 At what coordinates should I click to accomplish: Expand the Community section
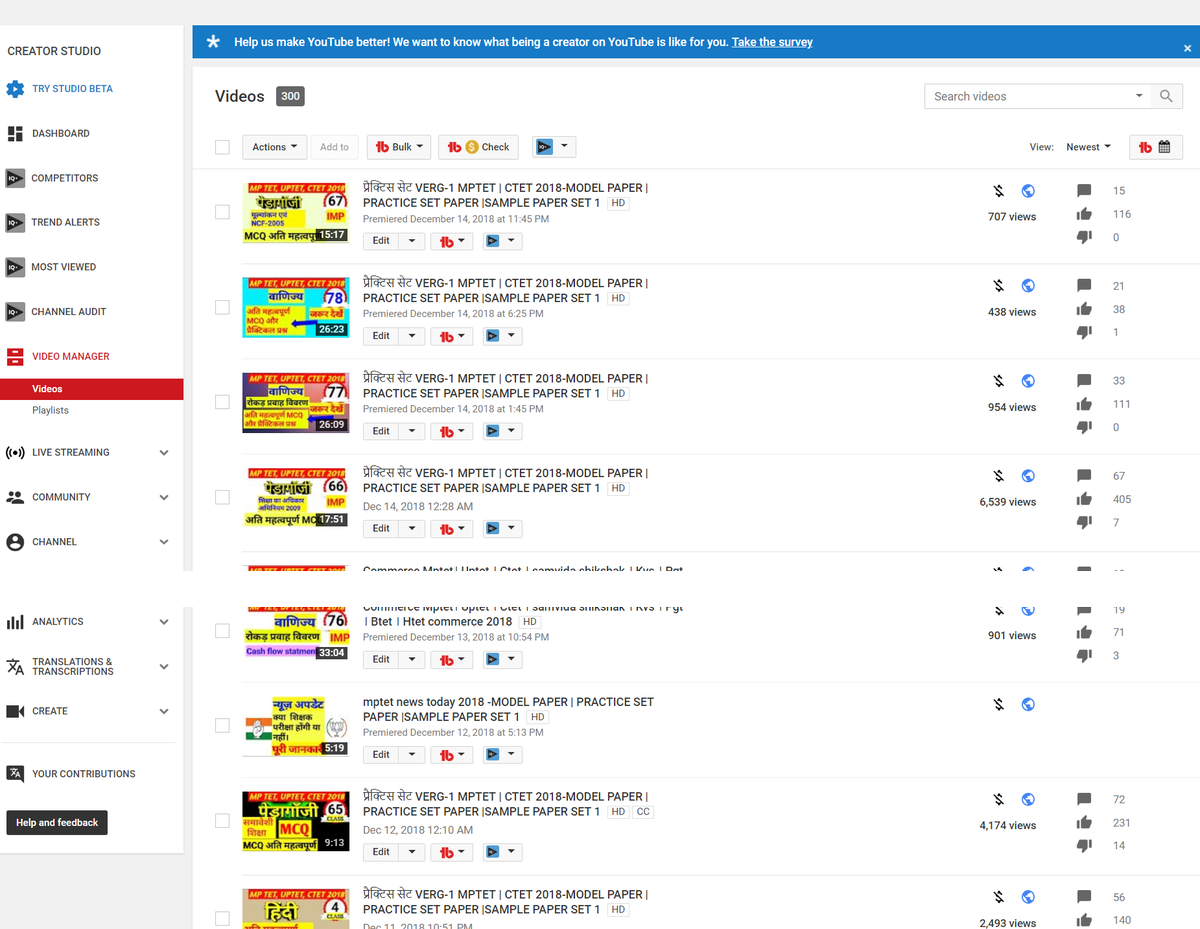(x=164, y=497)
